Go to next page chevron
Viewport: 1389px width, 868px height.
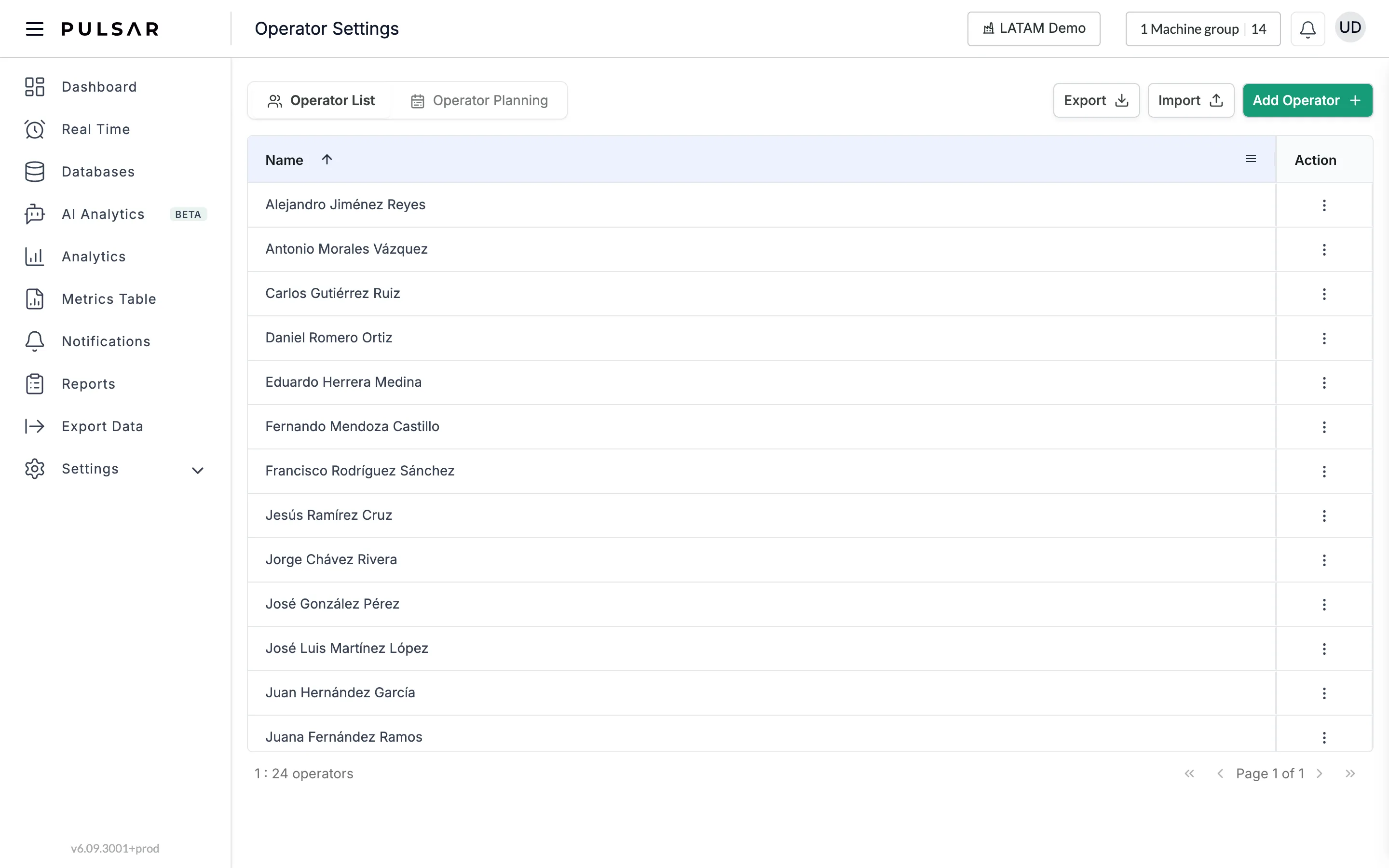pos(1320,773)
